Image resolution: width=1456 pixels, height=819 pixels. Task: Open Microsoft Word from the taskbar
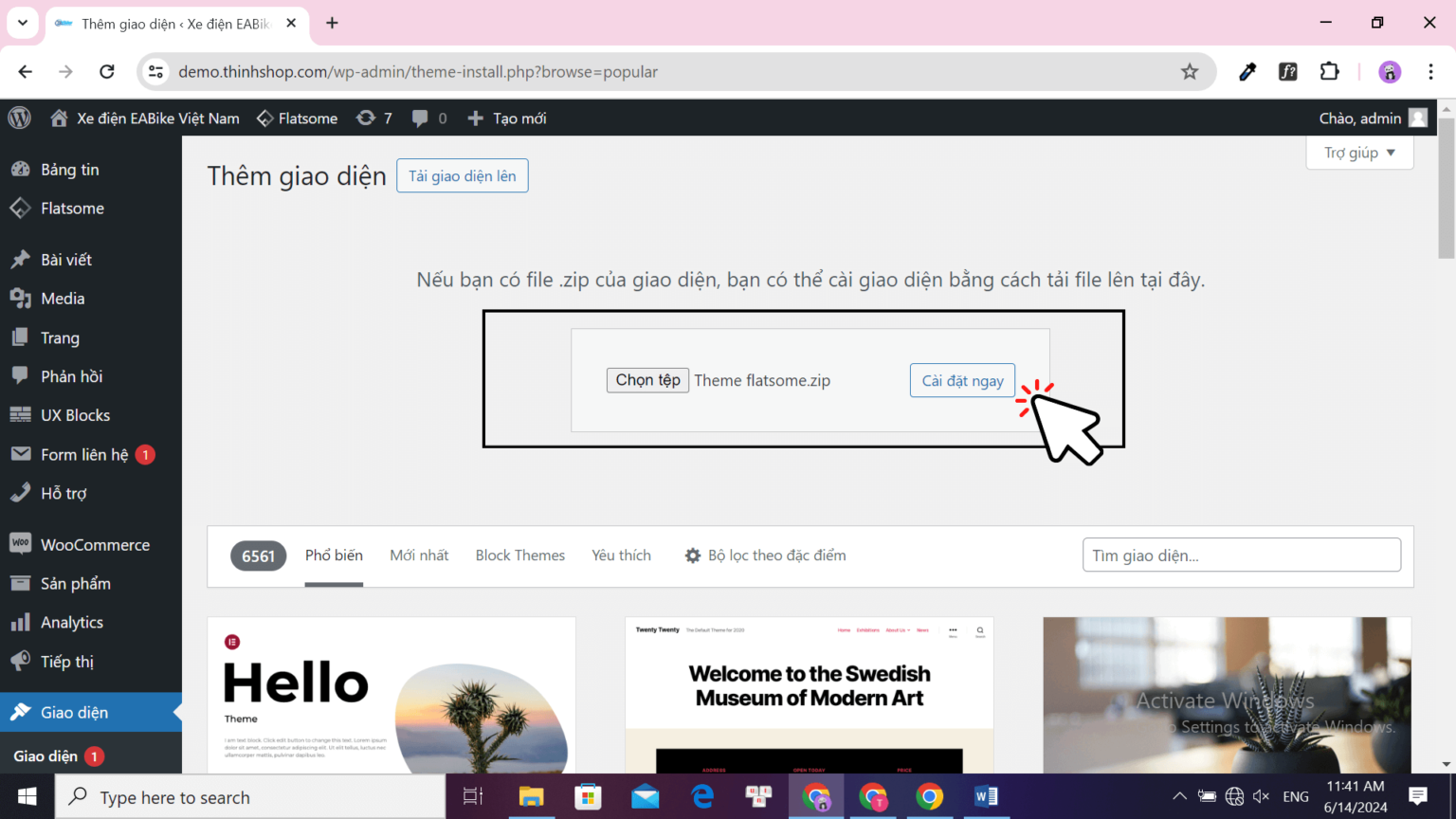click(x=986, y=796)
